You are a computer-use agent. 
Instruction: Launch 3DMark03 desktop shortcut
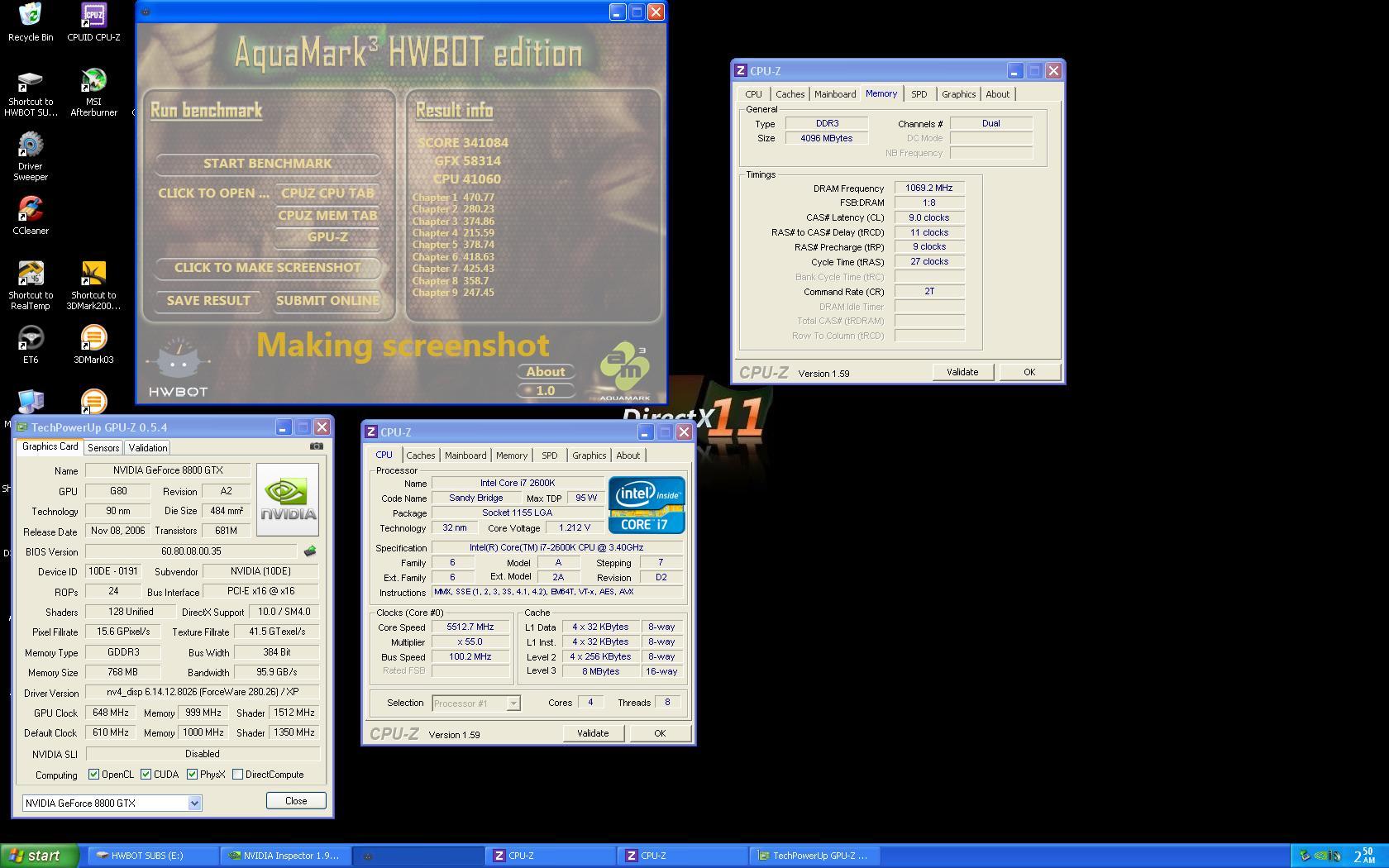[x=93, y=345]
